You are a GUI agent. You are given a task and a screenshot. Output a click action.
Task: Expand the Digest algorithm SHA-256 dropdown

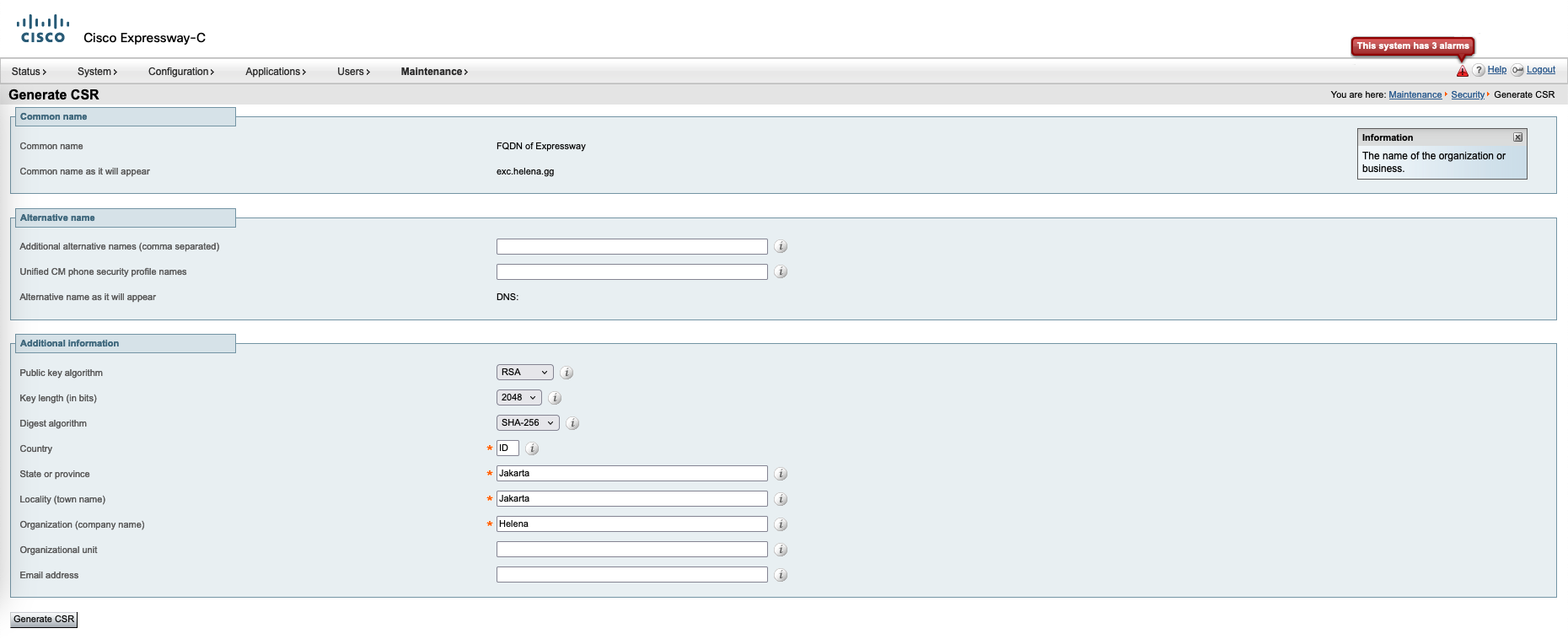[527, 423]
